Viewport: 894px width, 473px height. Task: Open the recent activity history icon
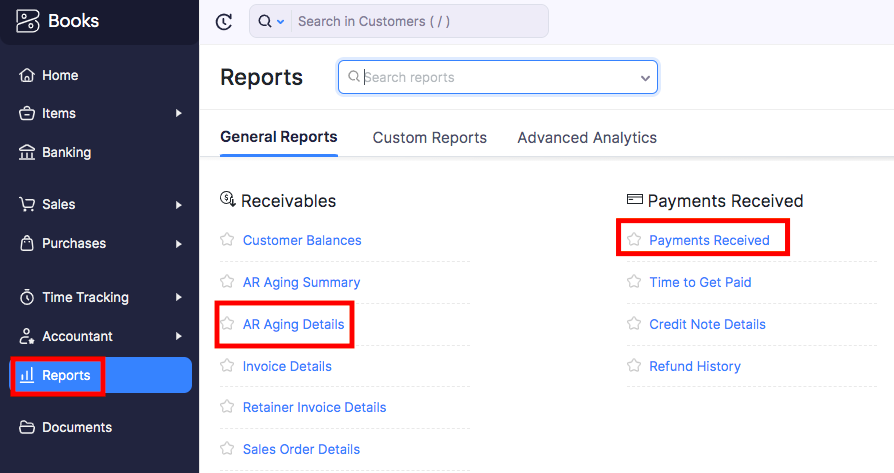[224, 22]
